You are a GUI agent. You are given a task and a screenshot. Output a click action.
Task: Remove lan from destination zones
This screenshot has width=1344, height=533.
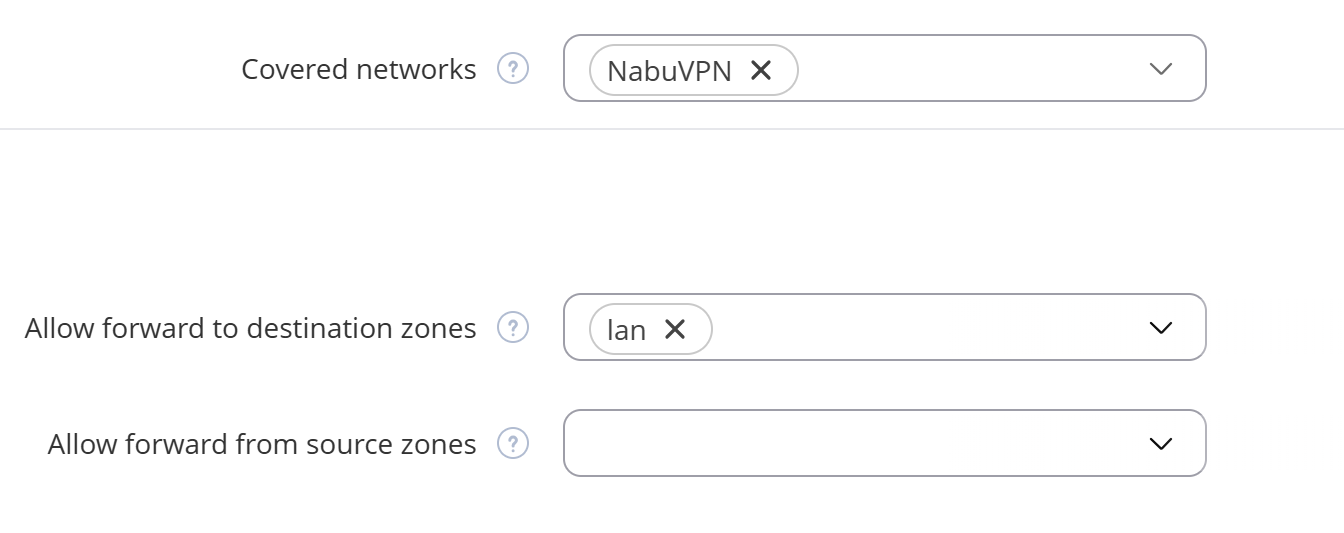(x=675, y=329)
